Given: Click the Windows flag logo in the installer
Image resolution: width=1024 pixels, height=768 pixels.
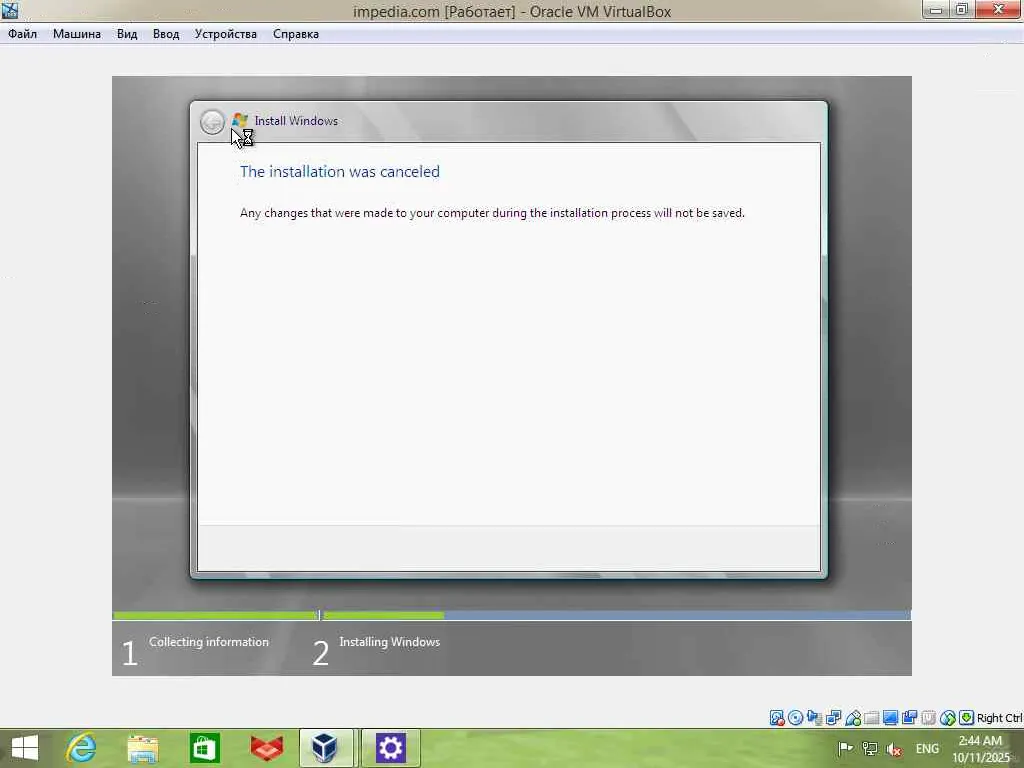Looking at the screenshot, I should (240, 120).
